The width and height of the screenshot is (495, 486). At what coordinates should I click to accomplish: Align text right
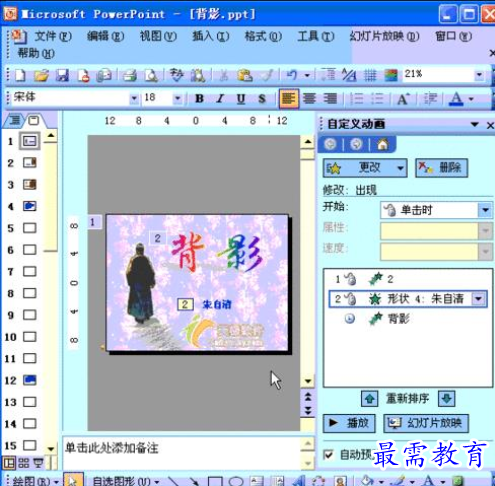click(330, 99)
